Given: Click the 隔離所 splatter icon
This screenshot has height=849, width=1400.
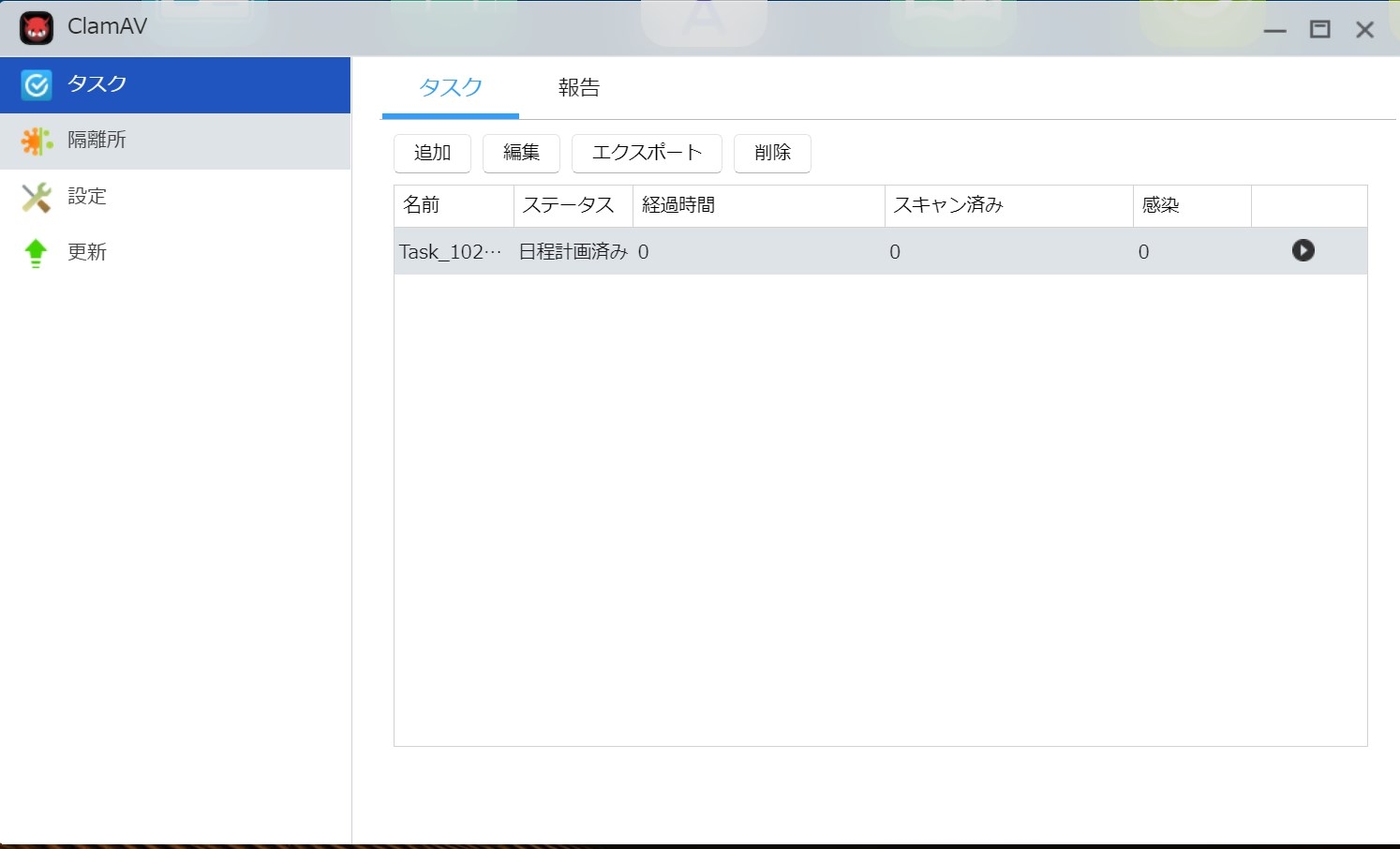Looking at the screenshot, I should (37, 141).
